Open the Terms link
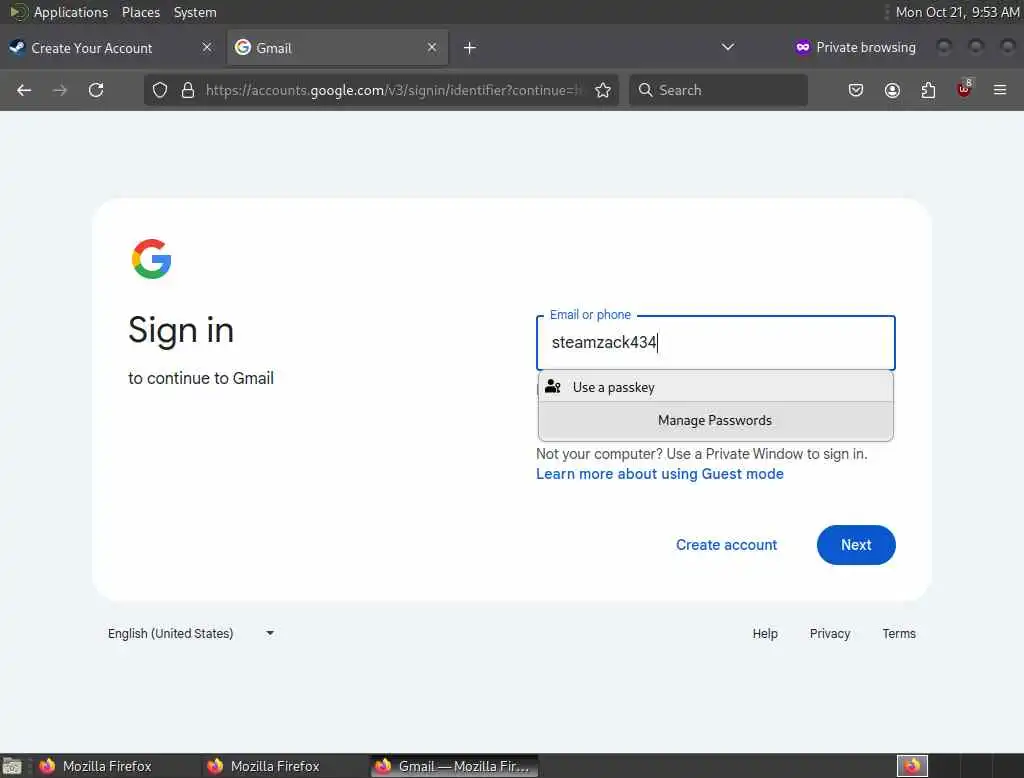 (899, 633)
